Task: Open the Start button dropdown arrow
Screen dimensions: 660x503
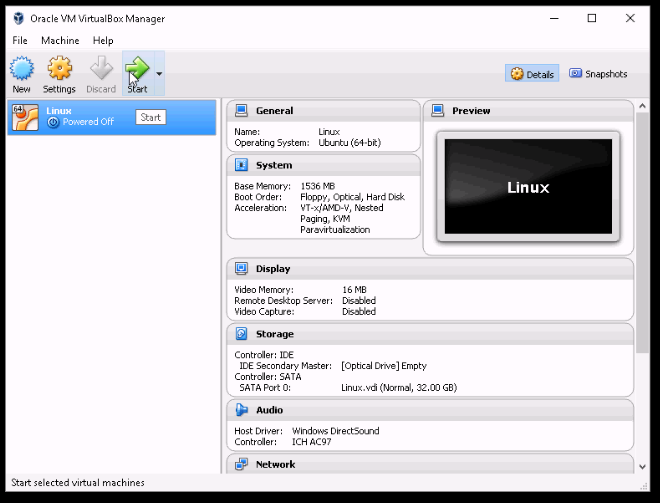Action: [159, 74]
